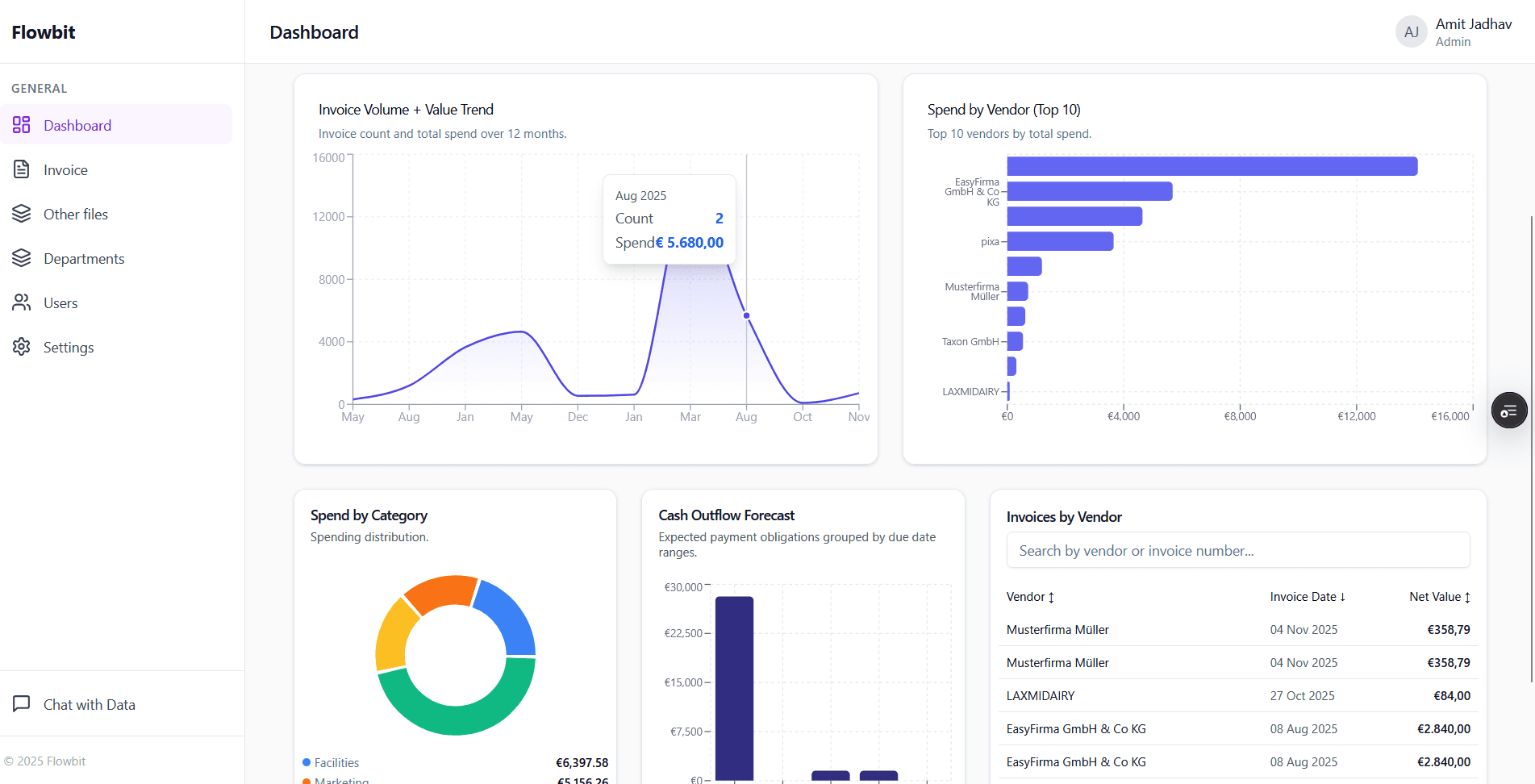Click the Other files layers icon
This screenshot has height=784, width=1535.
coord(21,214)
